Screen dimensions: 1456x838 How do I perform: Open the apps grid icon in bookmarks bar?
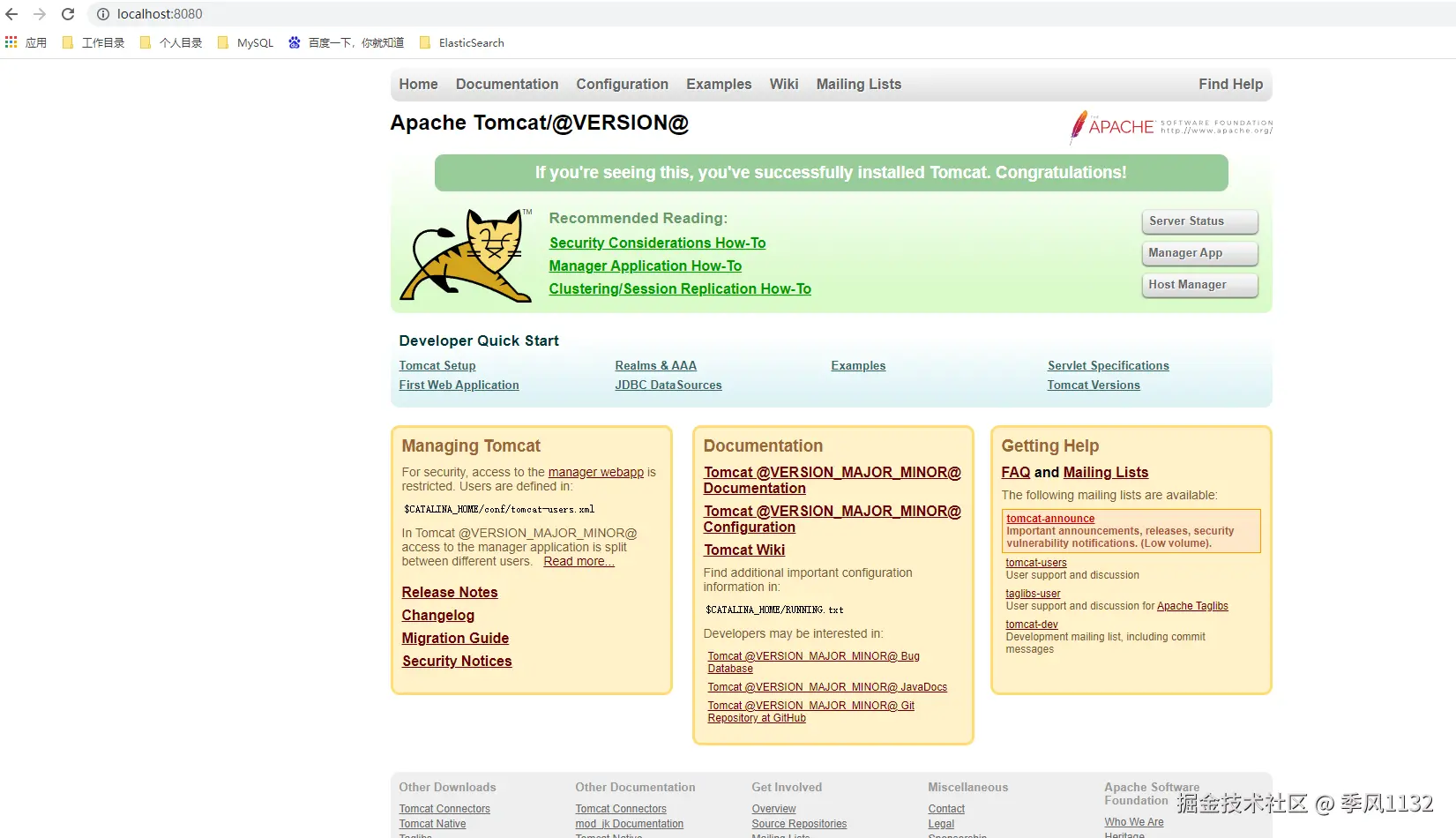click(x=11, y=42)
